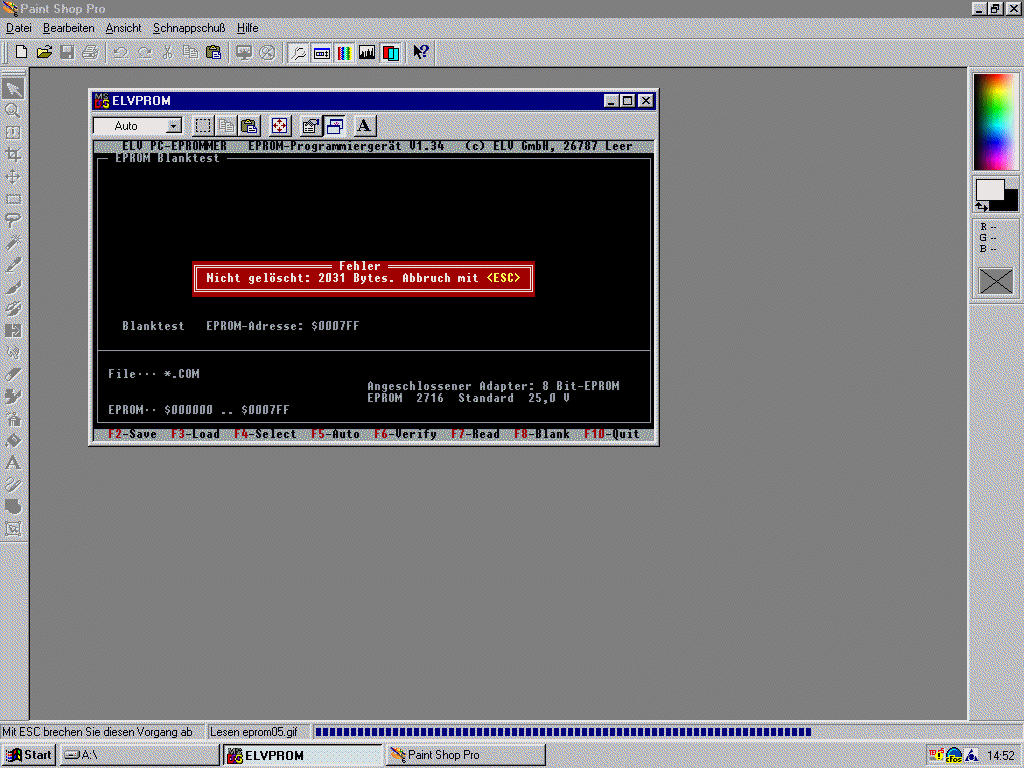Viewport: 1024px width, 768px height.
Task: Open the Schnappschuß menu
Action: point(189,28)
